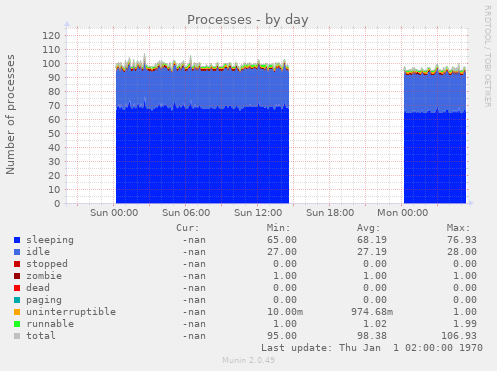Click the total Cur value -nan

pyautogui.click(x=194, y=336)
